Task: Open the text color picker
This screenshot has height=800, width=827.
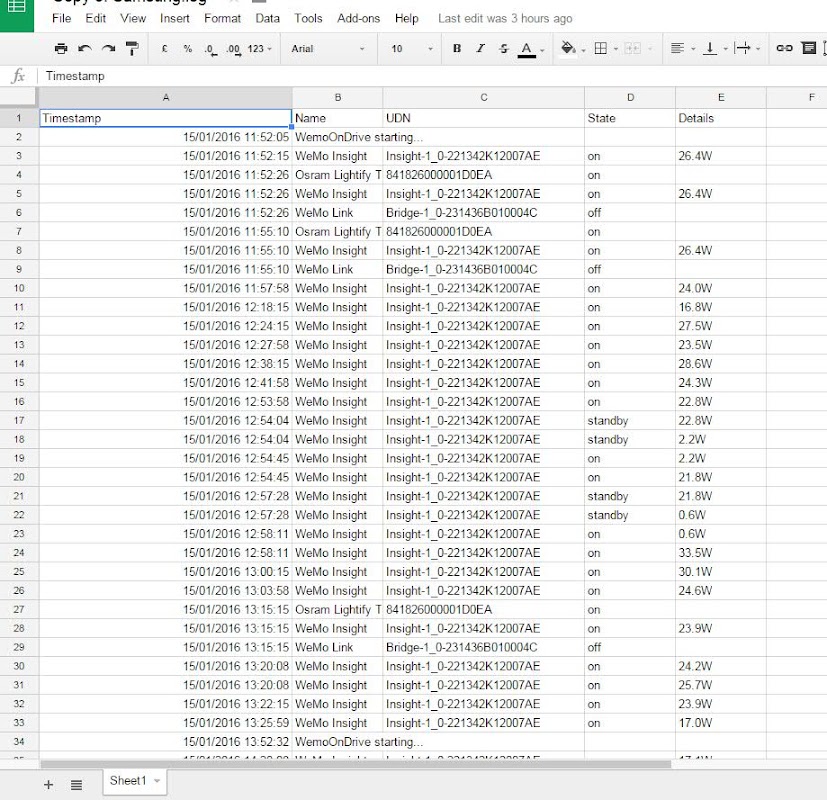Action: (526, 49)
